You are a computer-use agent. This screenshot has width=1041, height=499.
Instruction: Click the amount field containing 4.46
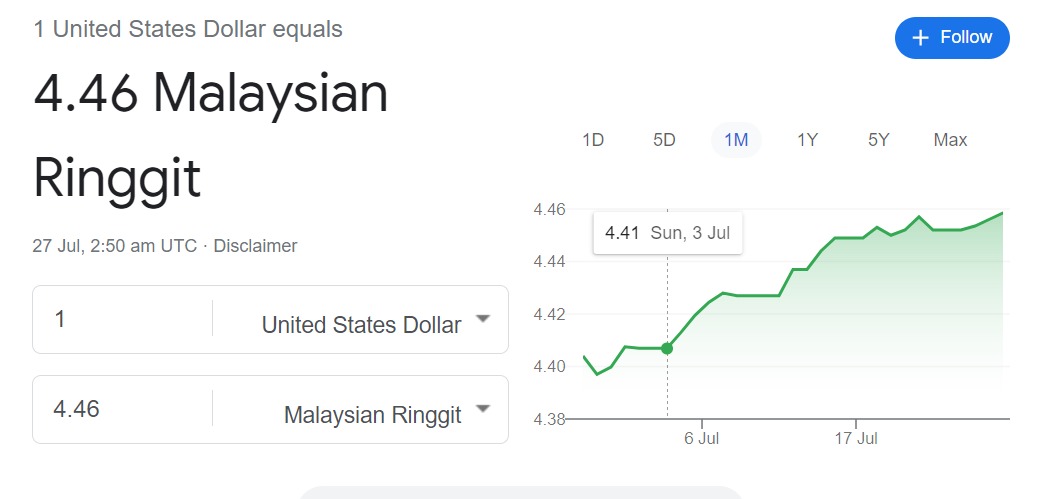point(123,409)
